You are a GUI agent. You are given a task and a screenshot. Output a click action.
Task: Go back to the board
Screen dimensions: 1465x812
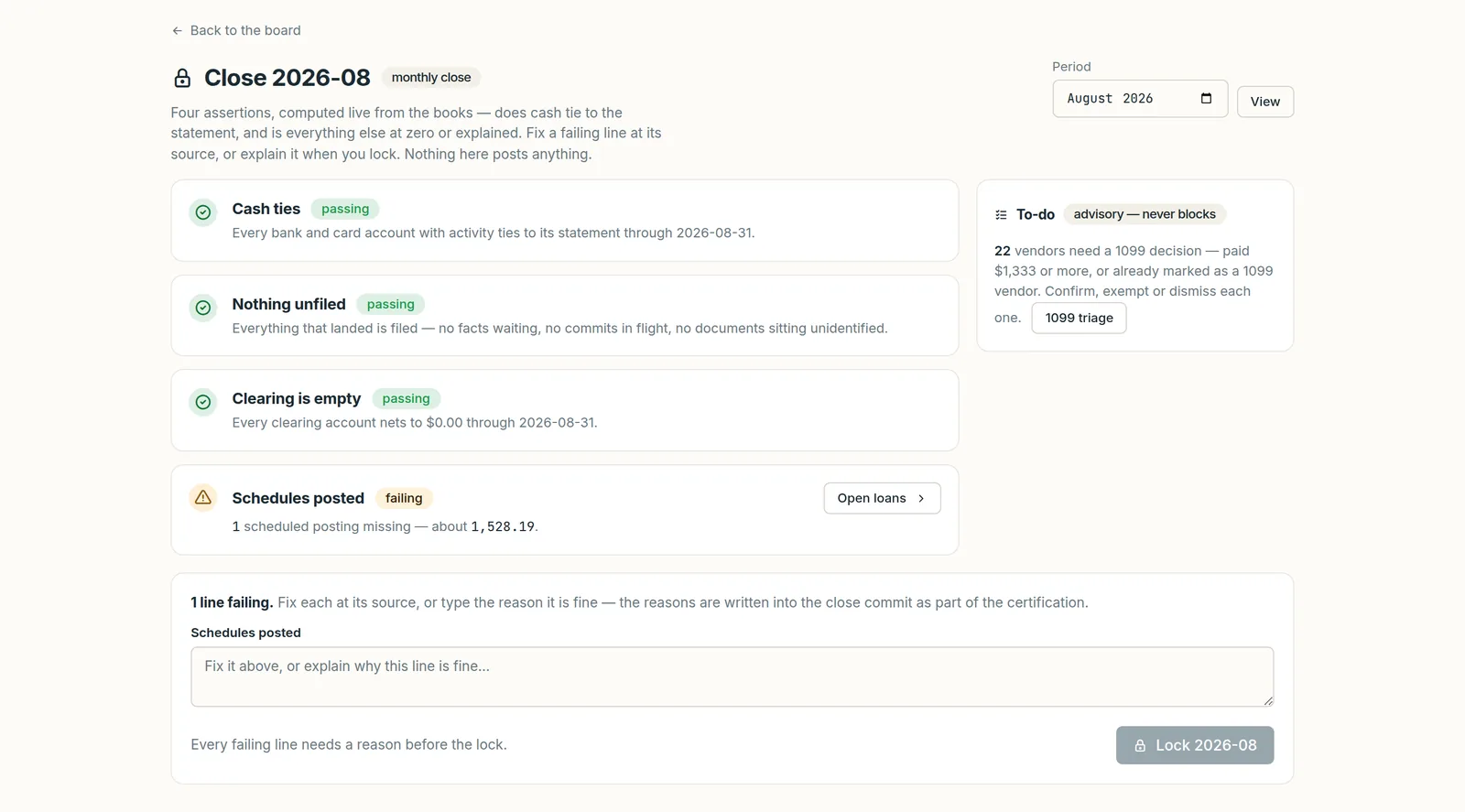click(x=236, y=30)
